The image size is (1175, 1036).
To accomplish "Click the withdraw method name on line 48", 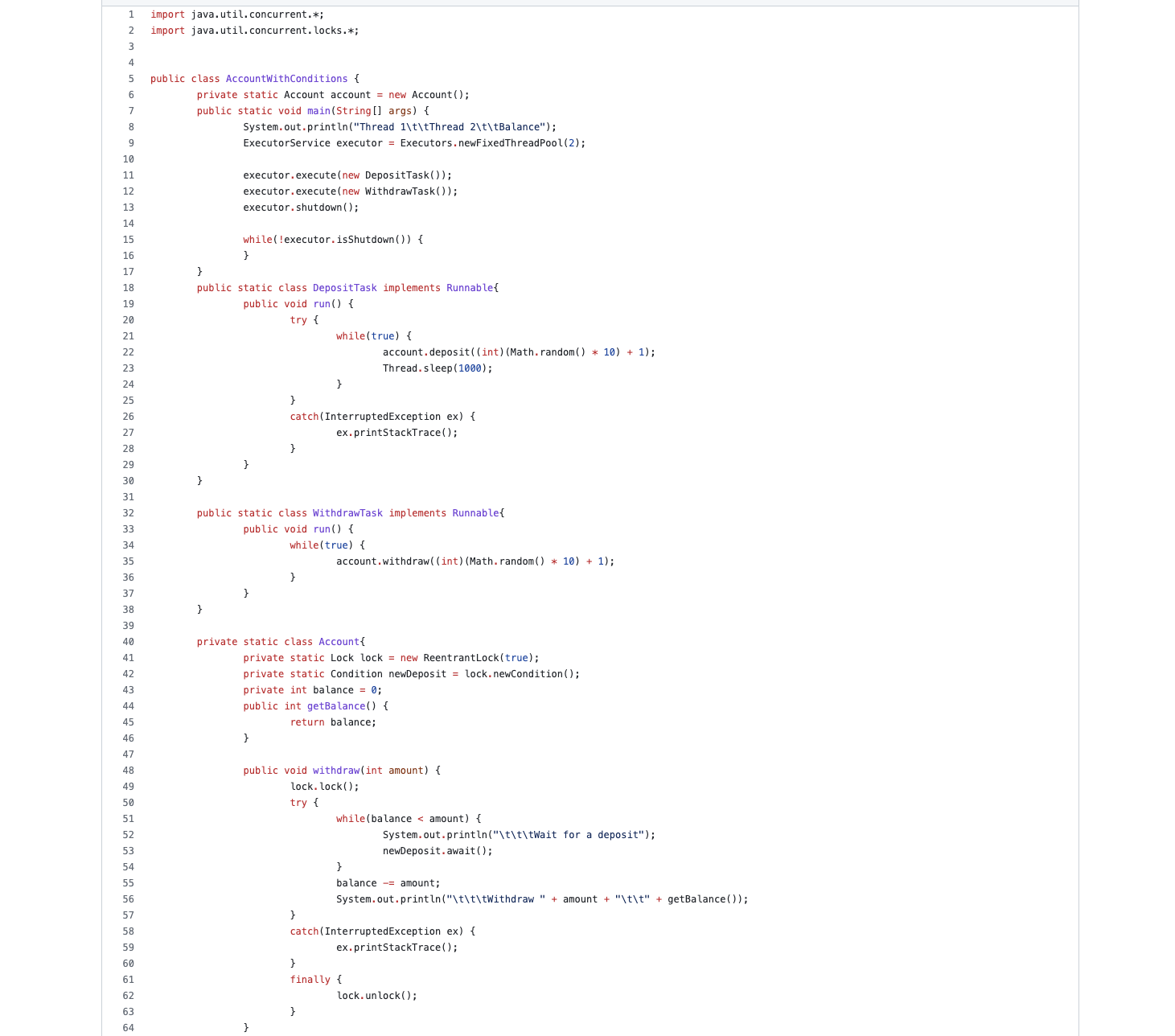I will [336, 770].
